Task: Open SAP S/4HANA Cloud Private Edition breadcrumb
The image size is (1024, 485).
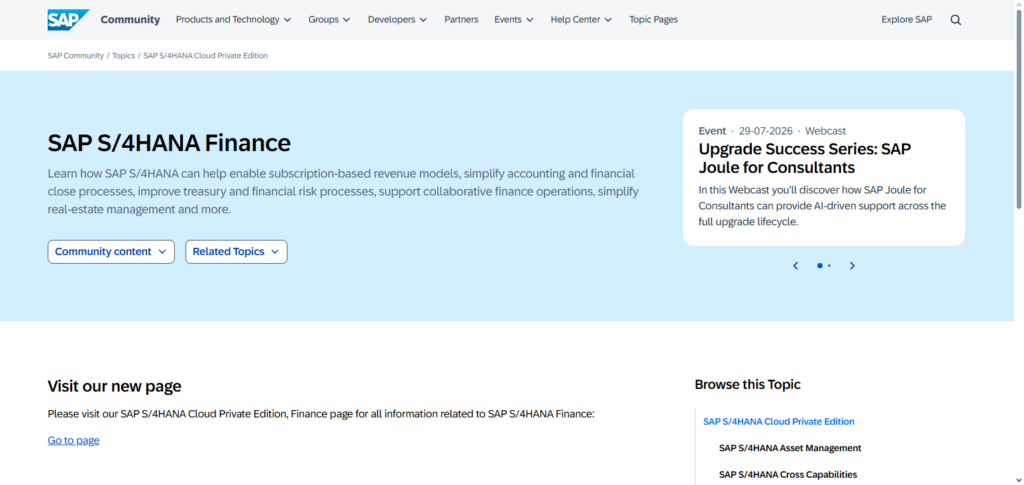Action: coord(206,55)
